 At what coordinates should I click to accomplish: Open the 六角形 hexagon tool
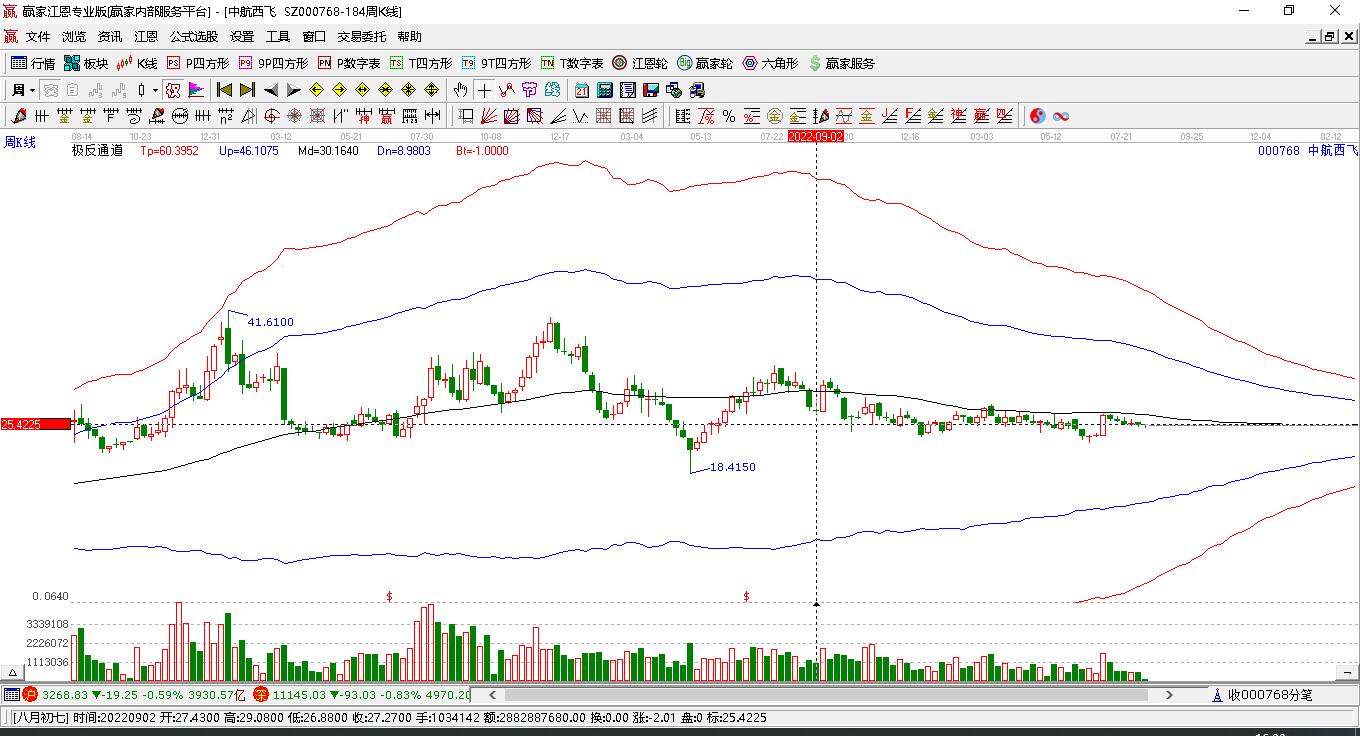(770, 63)
